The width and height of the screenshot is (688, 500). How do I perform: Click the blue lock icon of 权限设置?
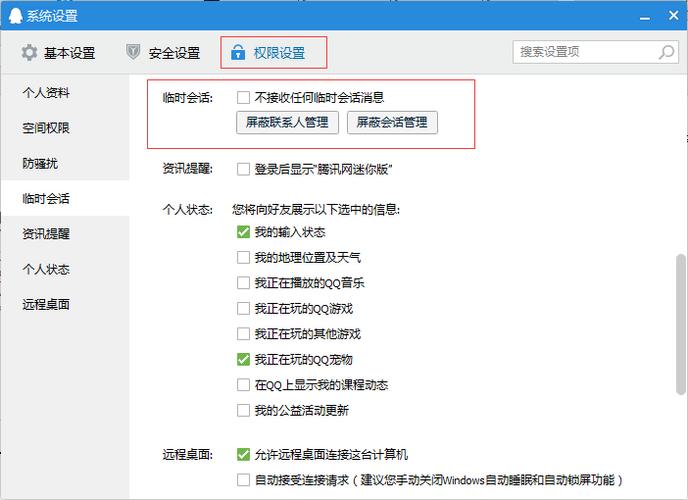(238, 52)
